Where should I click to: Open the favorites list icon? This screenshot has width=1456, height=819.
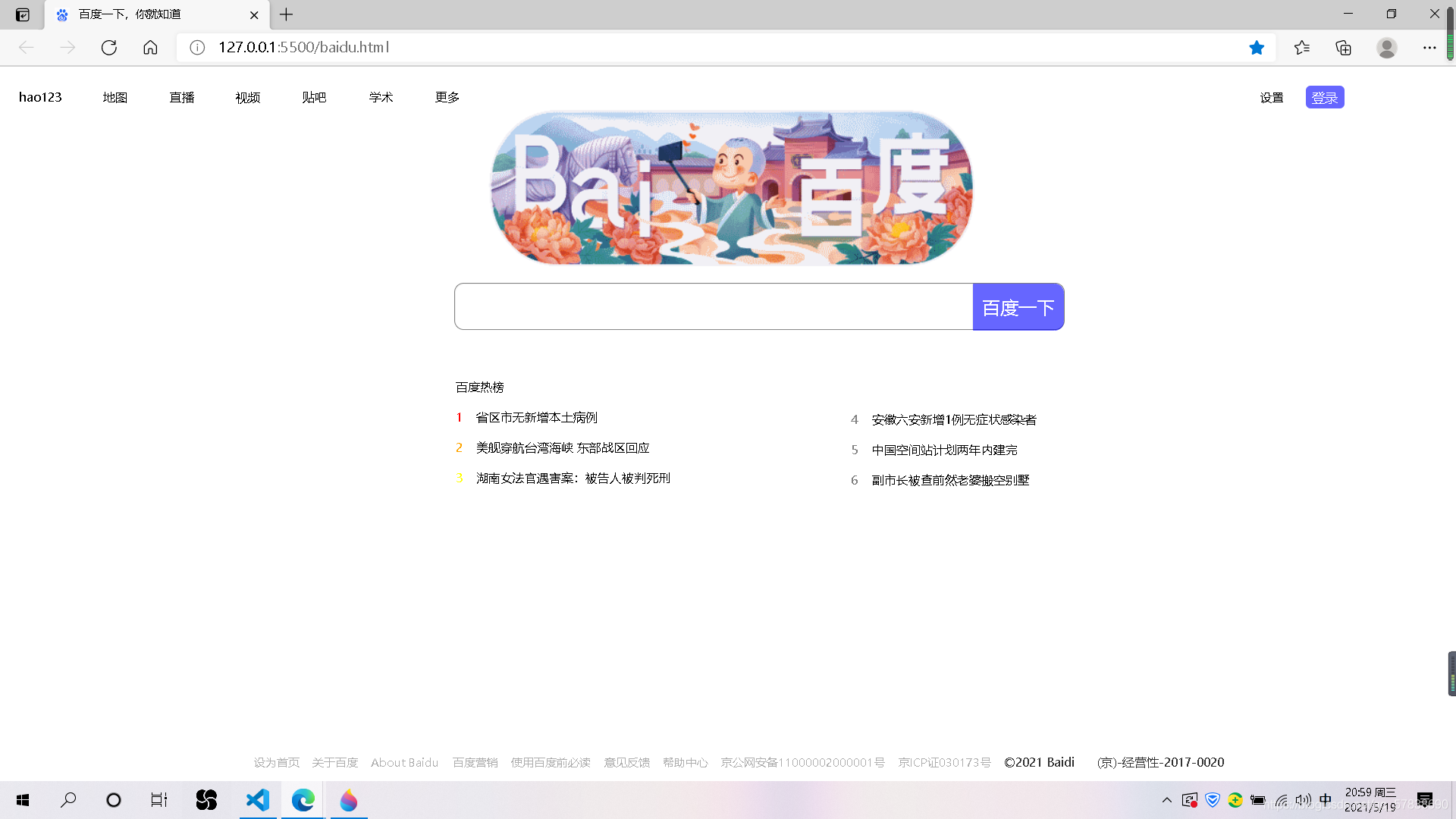[x=1302, y=48]
